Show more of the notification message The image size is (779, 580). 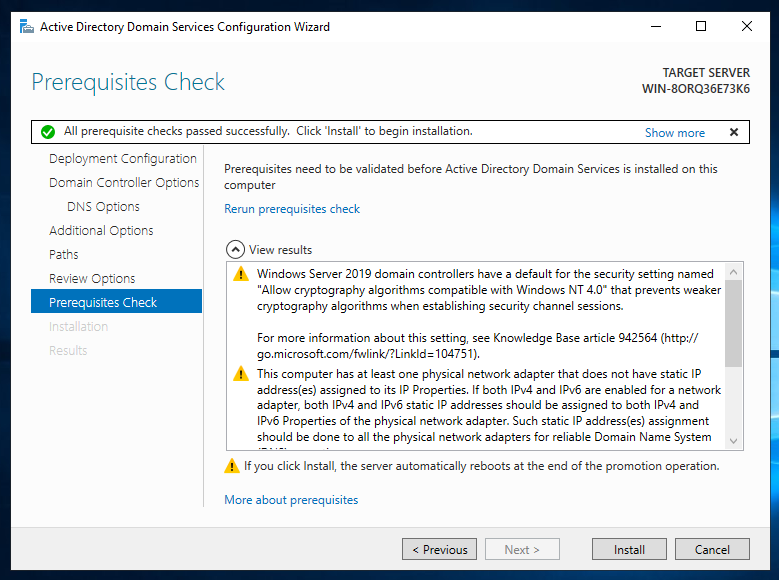(x=675, y=133)
